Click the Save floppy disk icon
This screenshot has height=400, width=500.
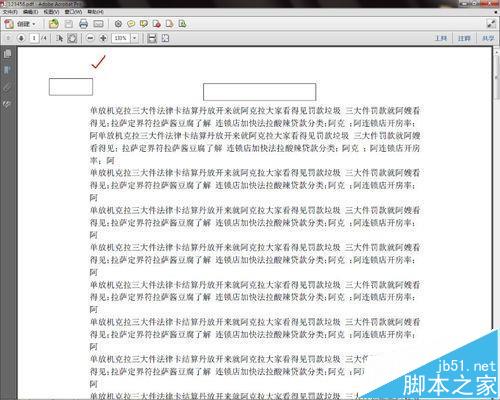pos(69,24)
